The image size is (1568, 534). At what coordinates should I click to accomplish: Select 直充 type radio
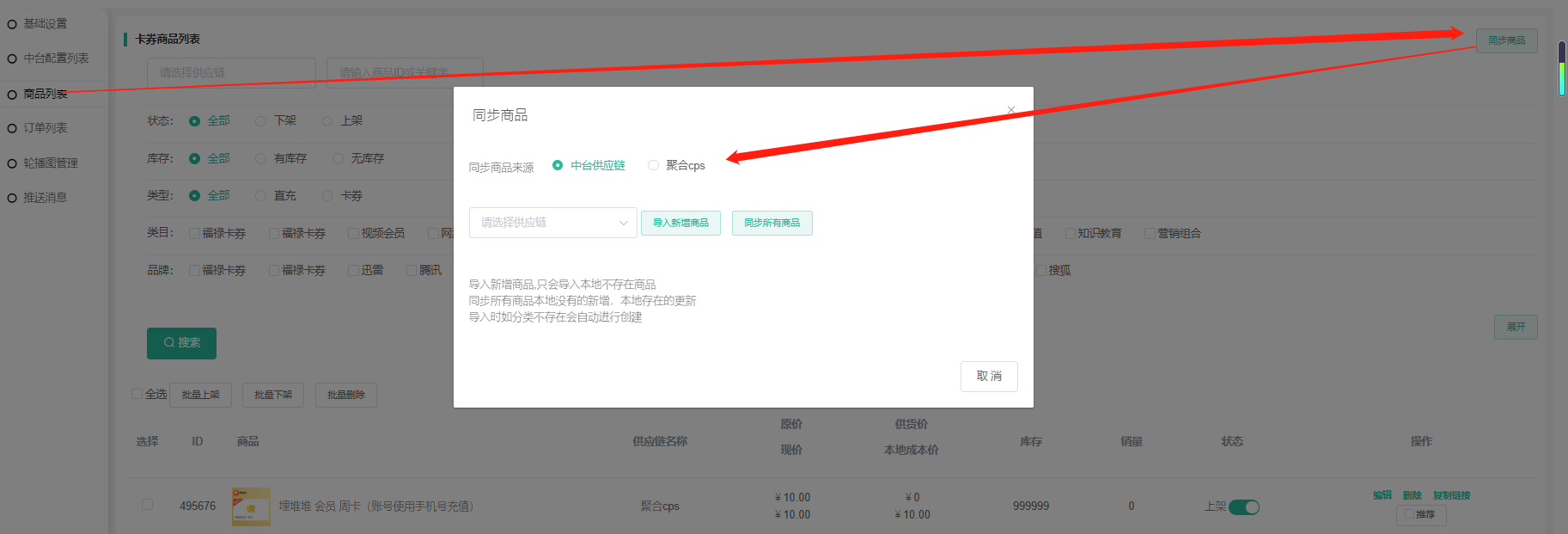[x=276, y=195]
